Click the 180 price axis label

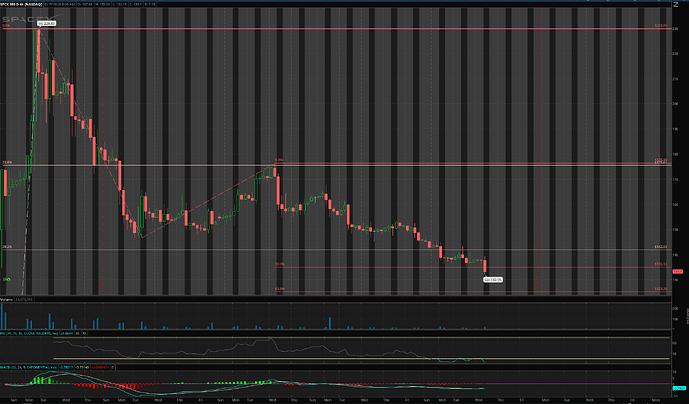coord(675,154)
